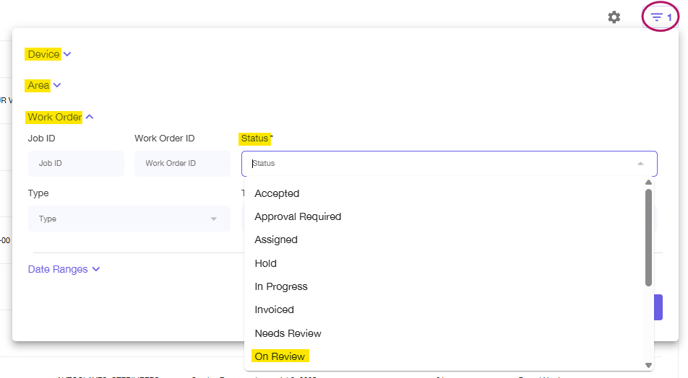Open the settings gear icon
688x378 pixels.
[x=614, y=17]
